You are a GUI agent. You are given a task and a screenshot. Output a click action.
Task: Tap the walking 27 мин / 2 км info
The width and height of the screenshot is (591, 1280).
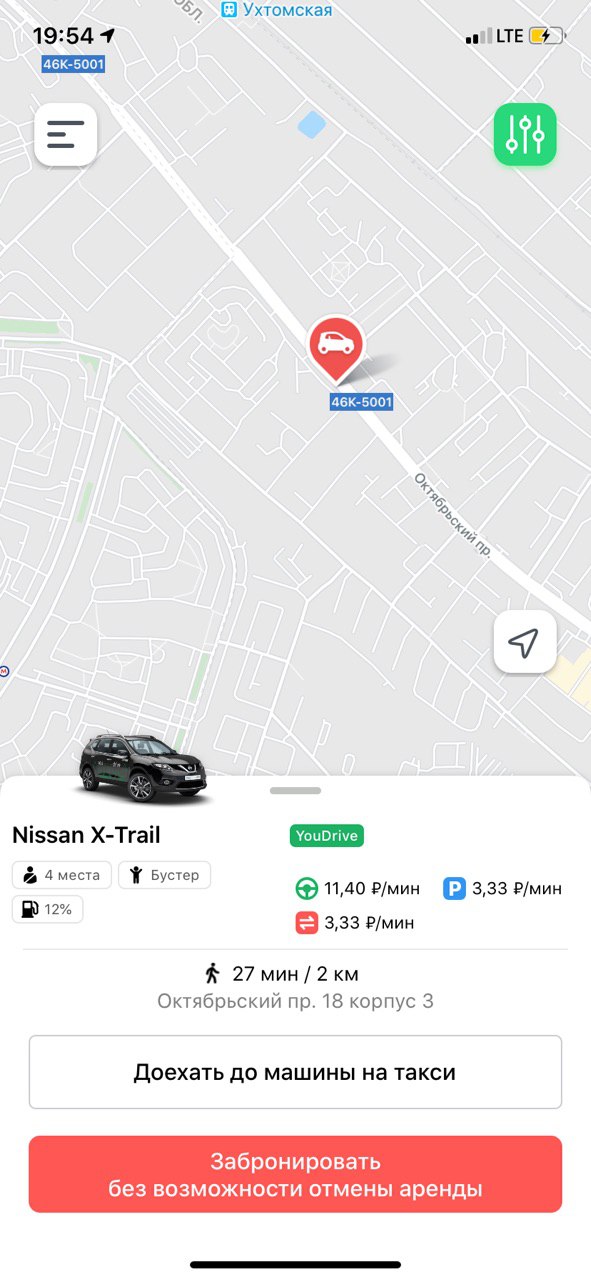[x=281, y=973]
